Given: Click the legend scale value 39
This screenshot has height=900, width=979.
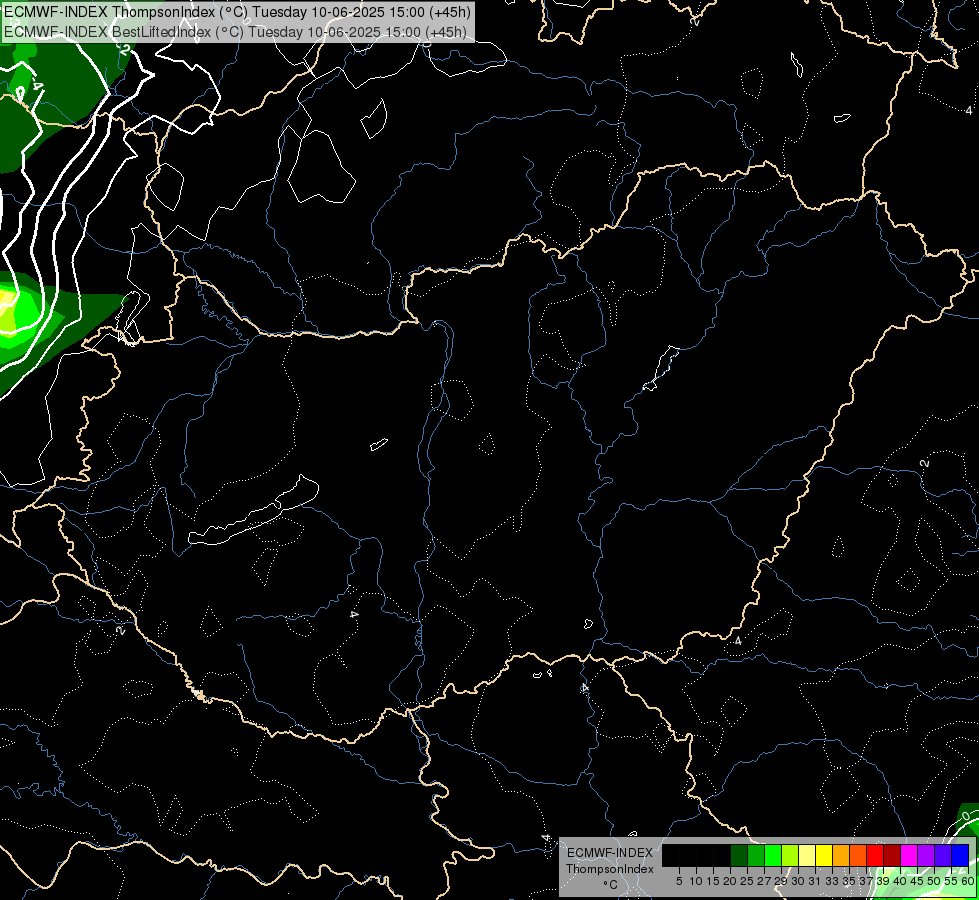Looking at the screenshot, I should click(883, 881).
